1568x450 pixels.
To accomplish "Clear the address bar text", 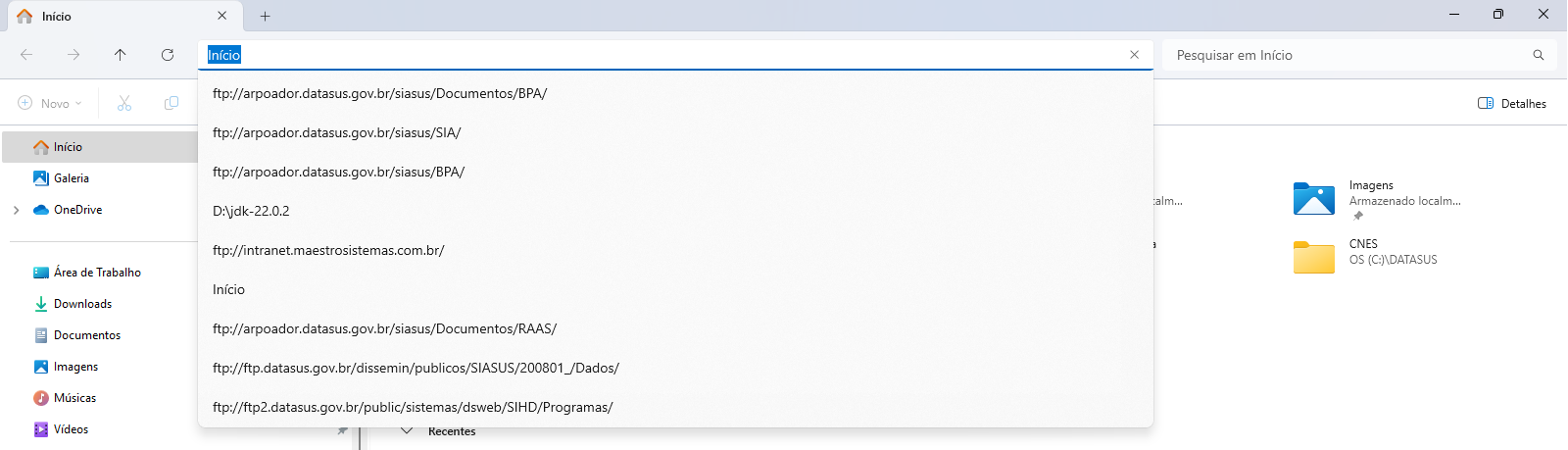I will pos(1134,55).
